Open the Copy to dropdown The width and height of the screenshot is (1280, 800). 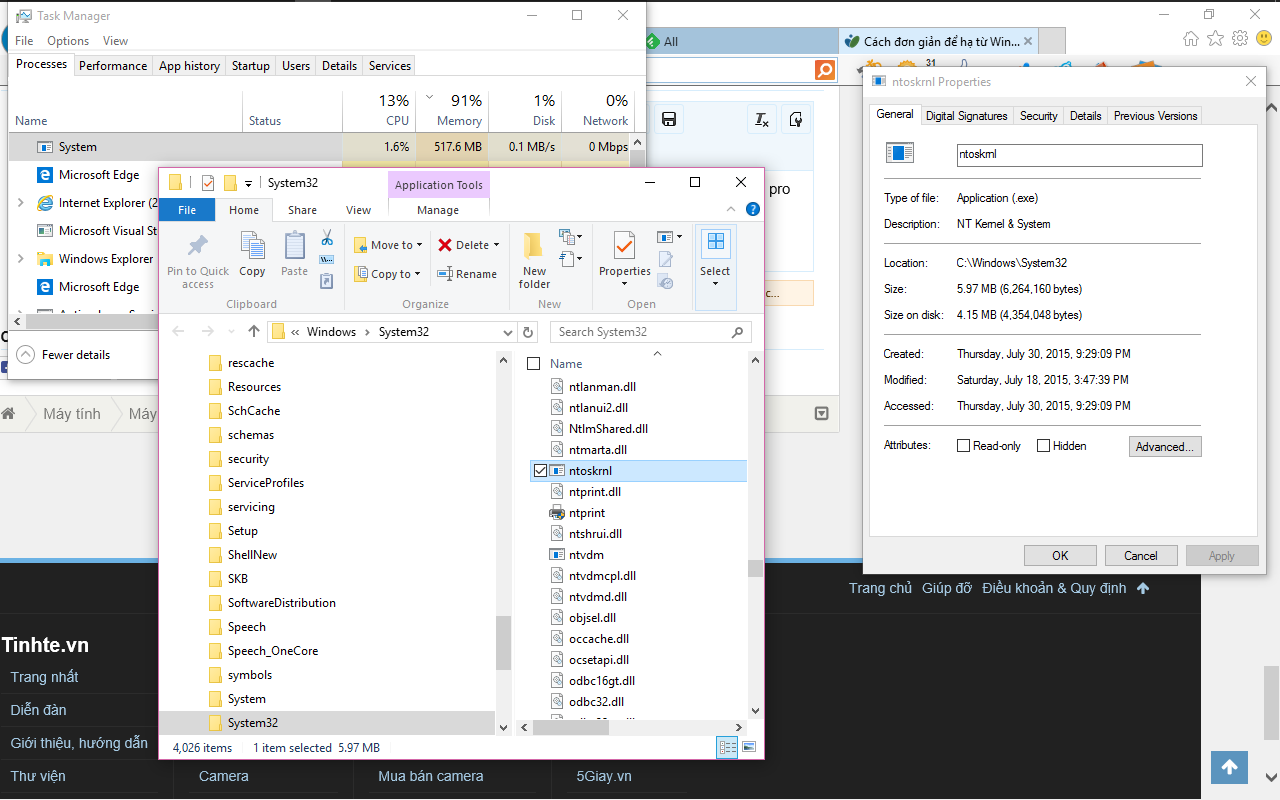coord(388,274)
